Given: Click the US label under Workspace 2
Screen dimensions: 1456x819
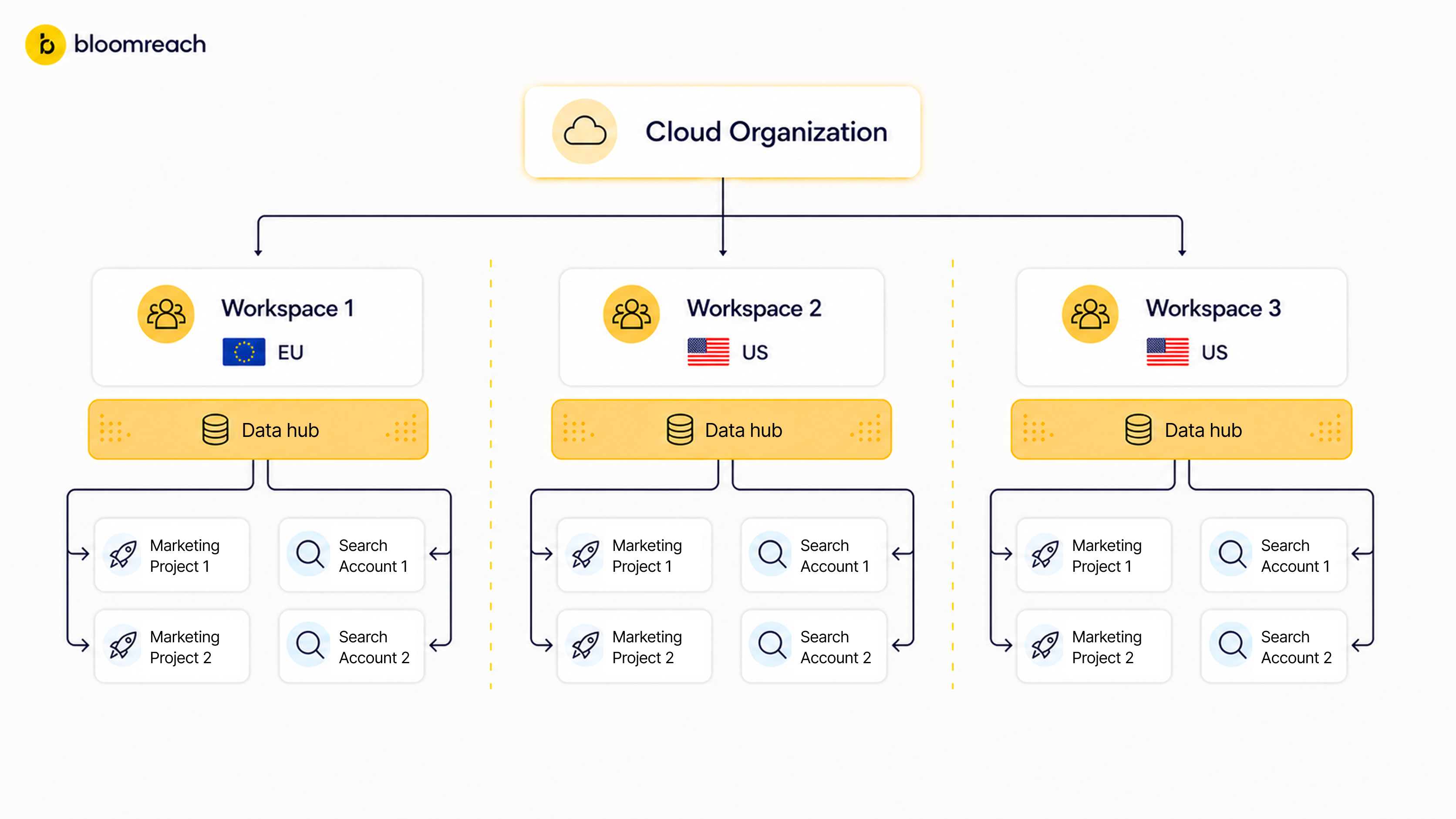Looking at the screenshot, I should click(755, 352).
